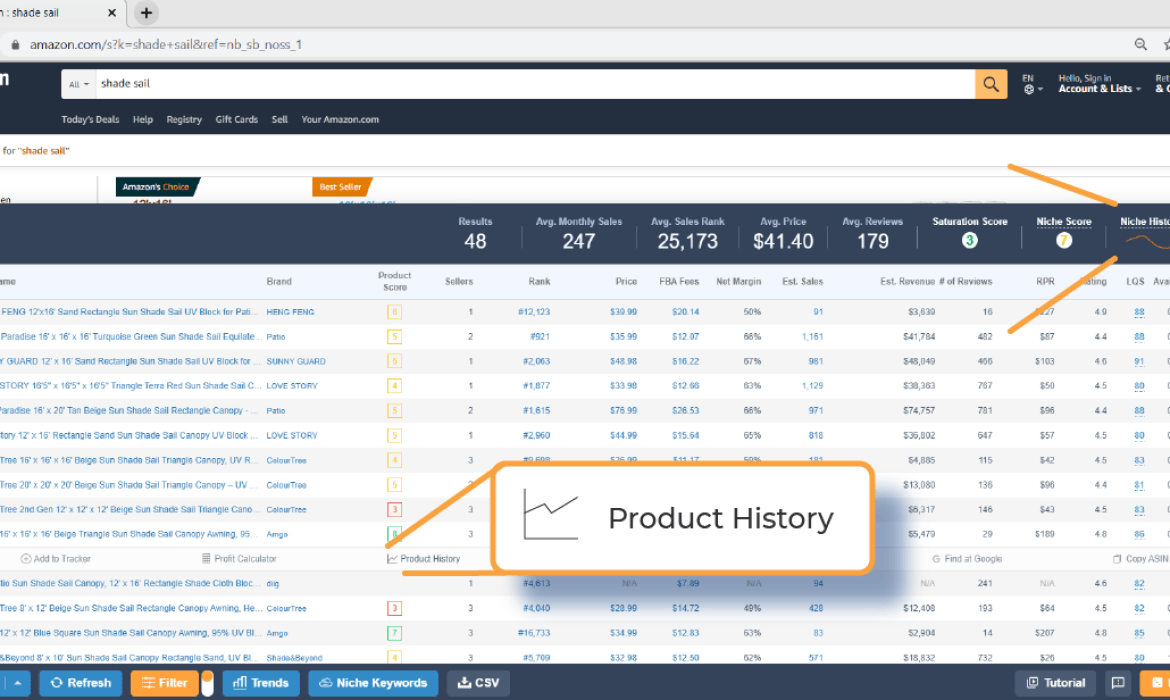Sort the table by Brand column
The width and height of the screenshot is (1170, 700).
point(279,281)
